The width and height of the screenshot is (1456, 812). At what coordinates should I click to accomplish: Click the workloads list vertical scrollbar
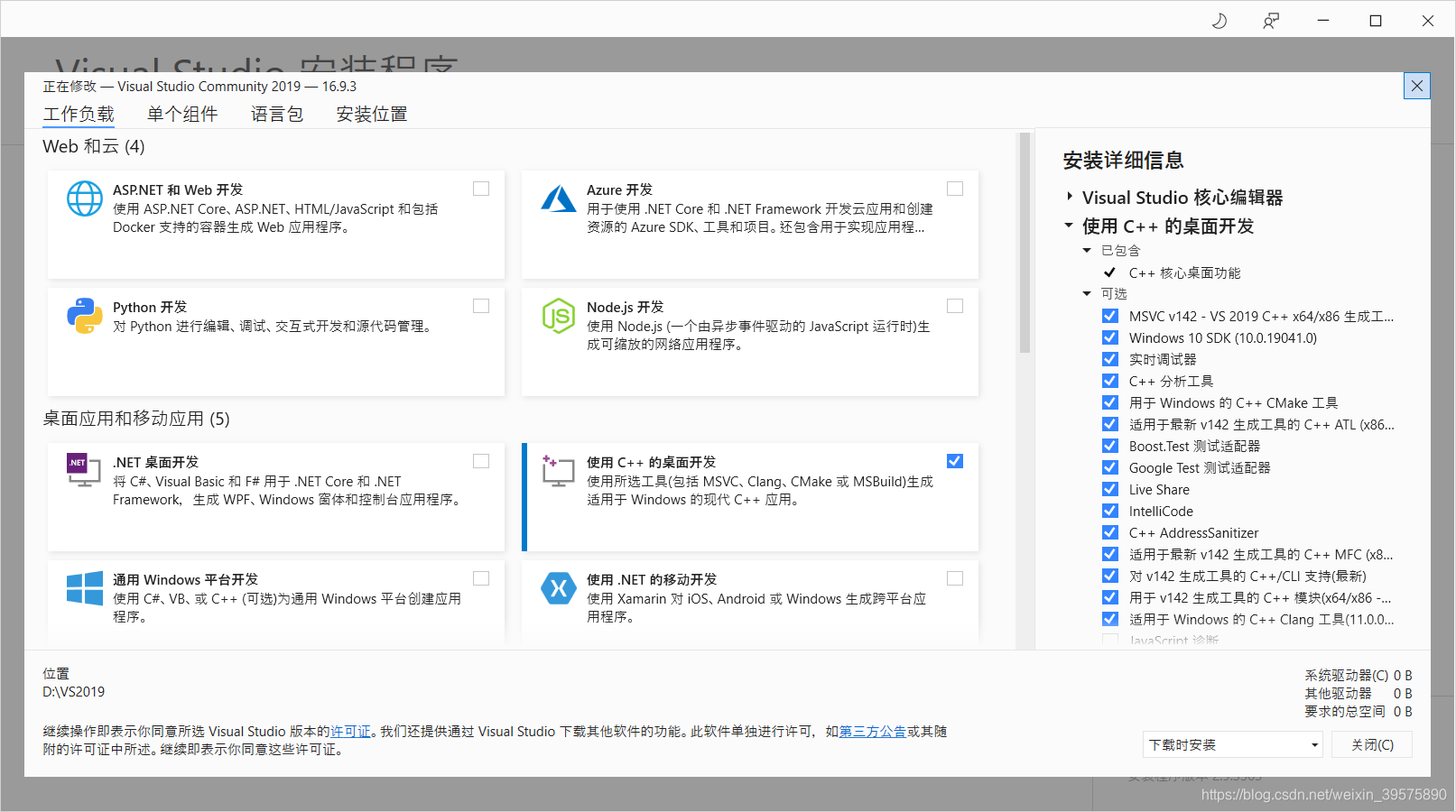tap(1025, 244)
